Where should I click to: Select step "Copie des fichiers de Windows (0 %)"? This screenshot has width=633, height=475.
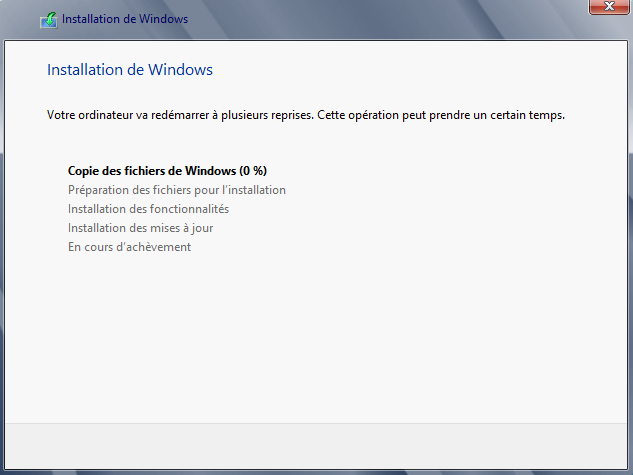coord(167,171)
